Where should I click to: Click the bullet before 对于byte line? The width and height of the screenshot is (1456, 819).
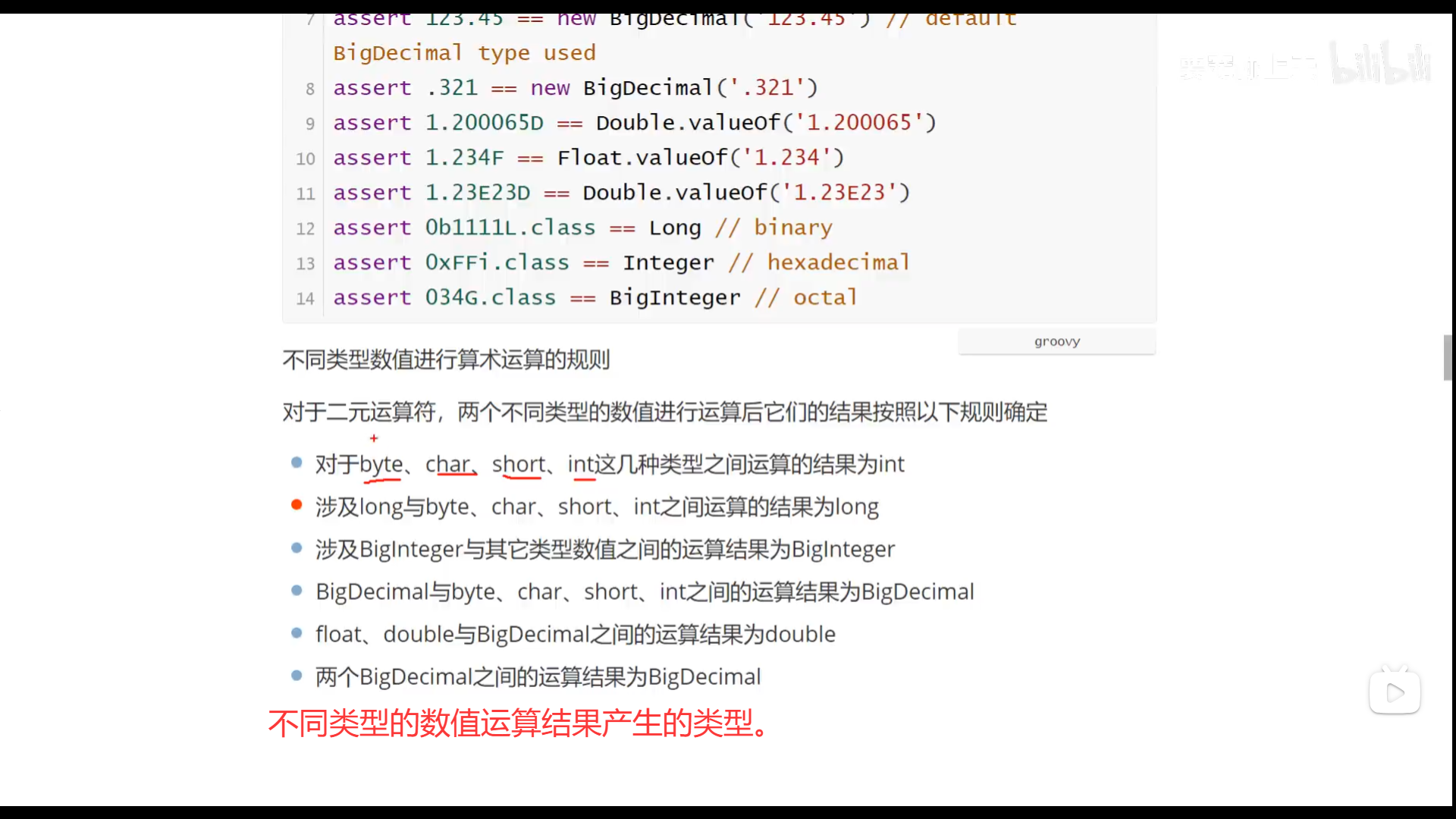[x=297, y=463]
